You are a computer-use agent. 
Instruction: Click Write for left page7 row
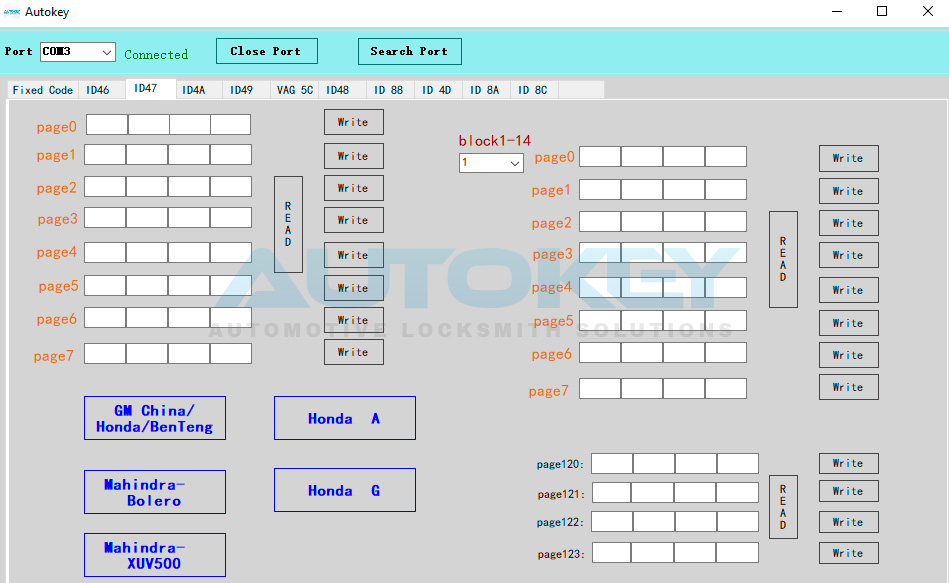[x=353, y=352]
